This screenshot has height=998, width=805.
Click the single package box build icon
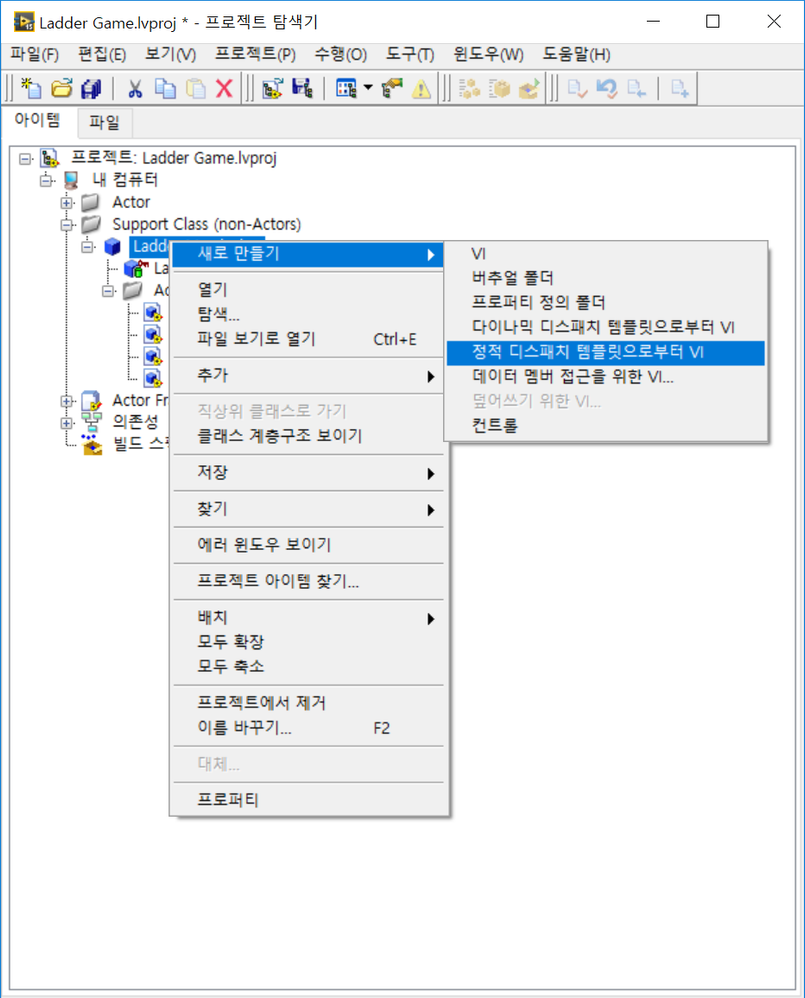click(x=500, y=88)
